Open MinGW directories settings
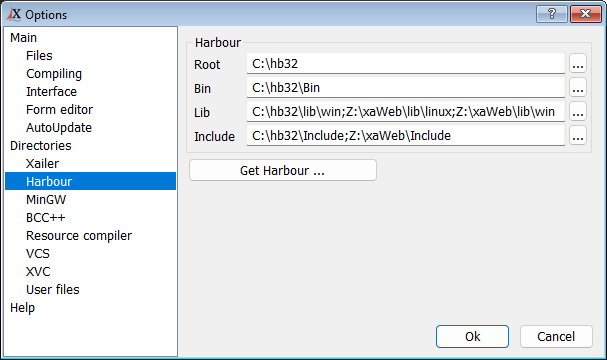This screenshot has width=607, height=360. 46,200
